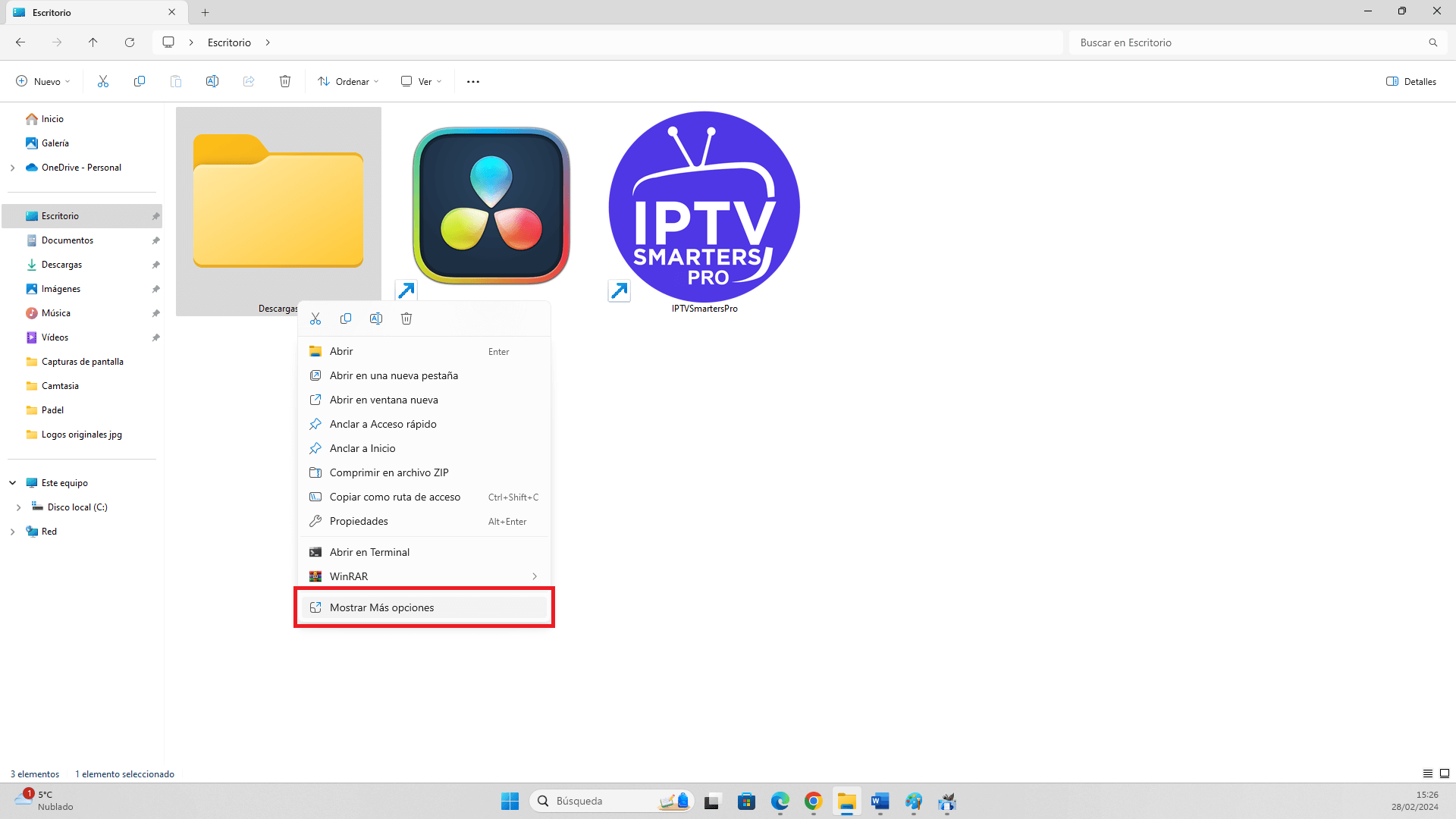
Task: Open the Ver dropdown
Action: 421,81
